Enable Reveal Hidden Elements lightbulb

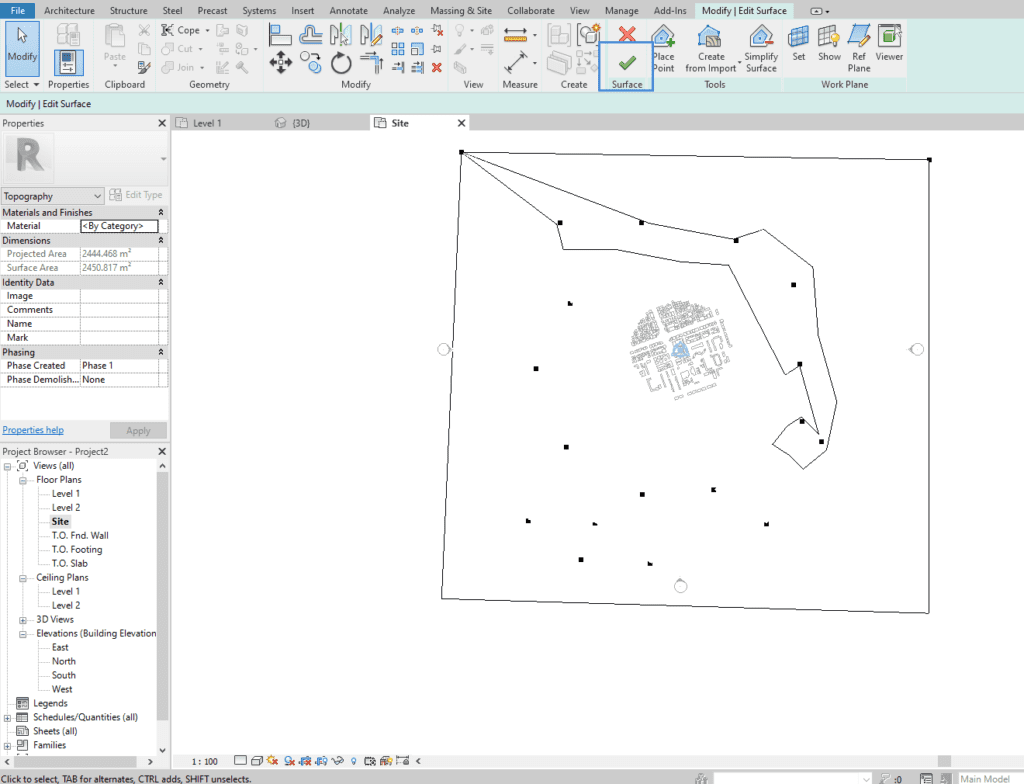pos(353,762)
